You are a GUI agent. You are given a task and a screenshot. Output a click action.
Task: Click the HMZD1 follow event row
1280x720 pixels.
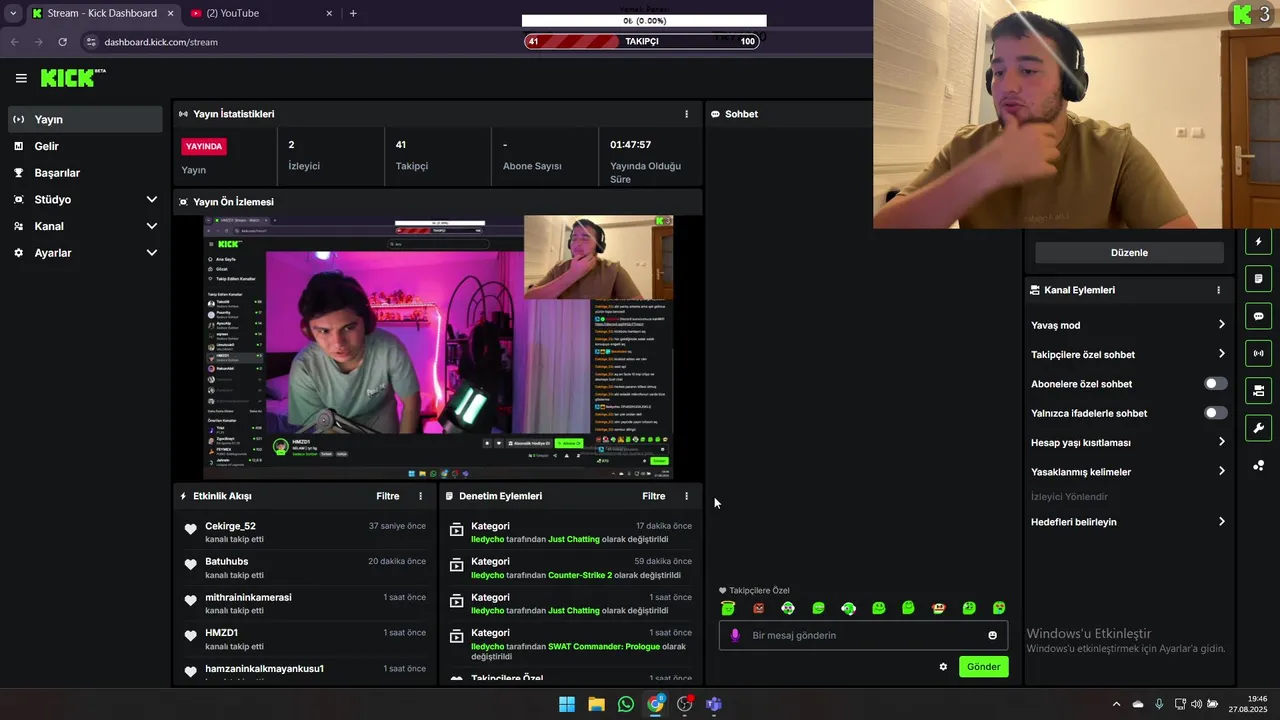[x=306, y=639]
